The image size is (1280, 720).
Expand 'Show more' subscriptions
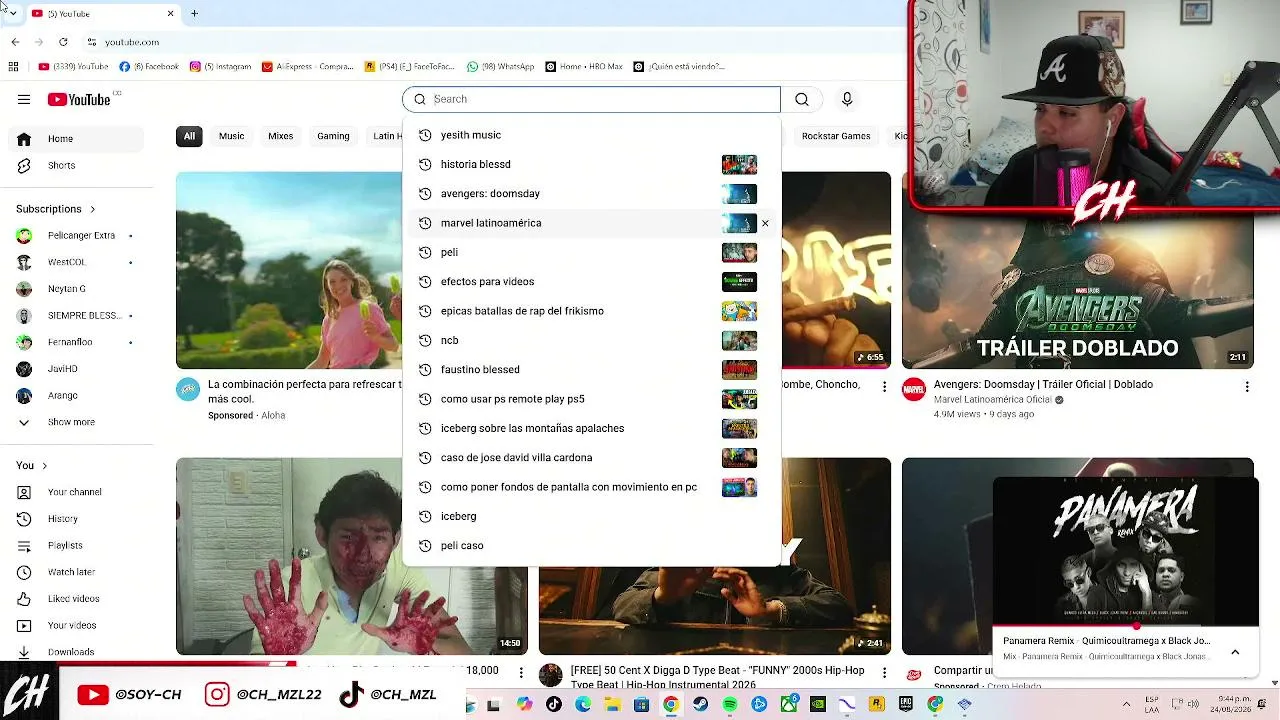71,422
